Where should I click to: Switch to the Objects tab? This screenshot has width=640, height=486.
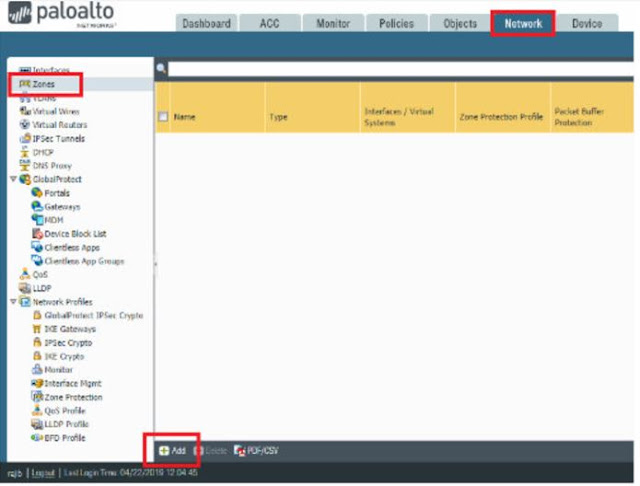(460, 23)
